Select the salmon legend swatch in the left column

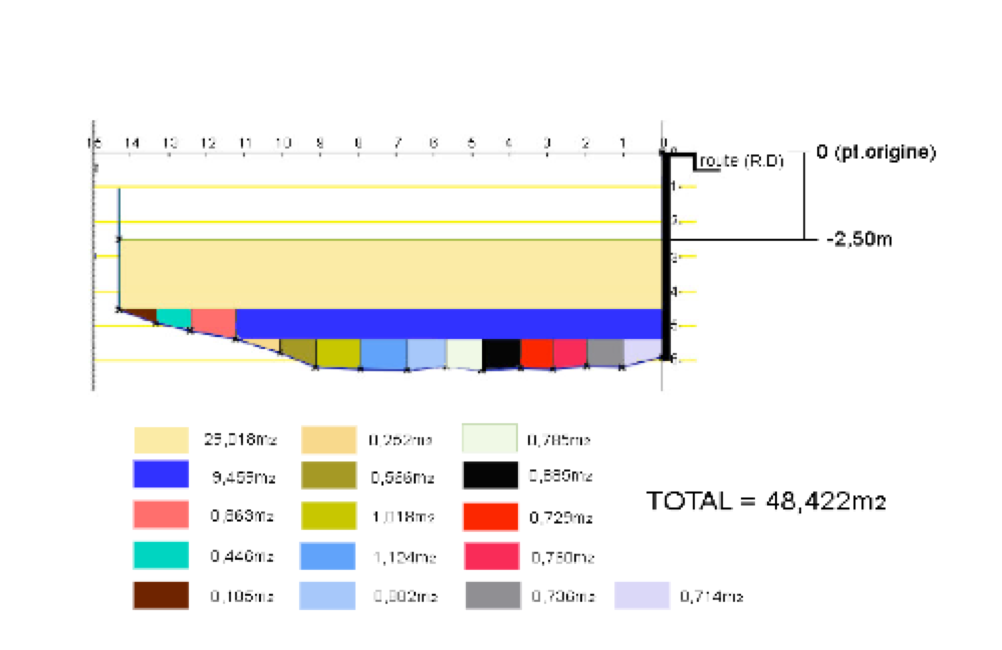click(160, 514)
